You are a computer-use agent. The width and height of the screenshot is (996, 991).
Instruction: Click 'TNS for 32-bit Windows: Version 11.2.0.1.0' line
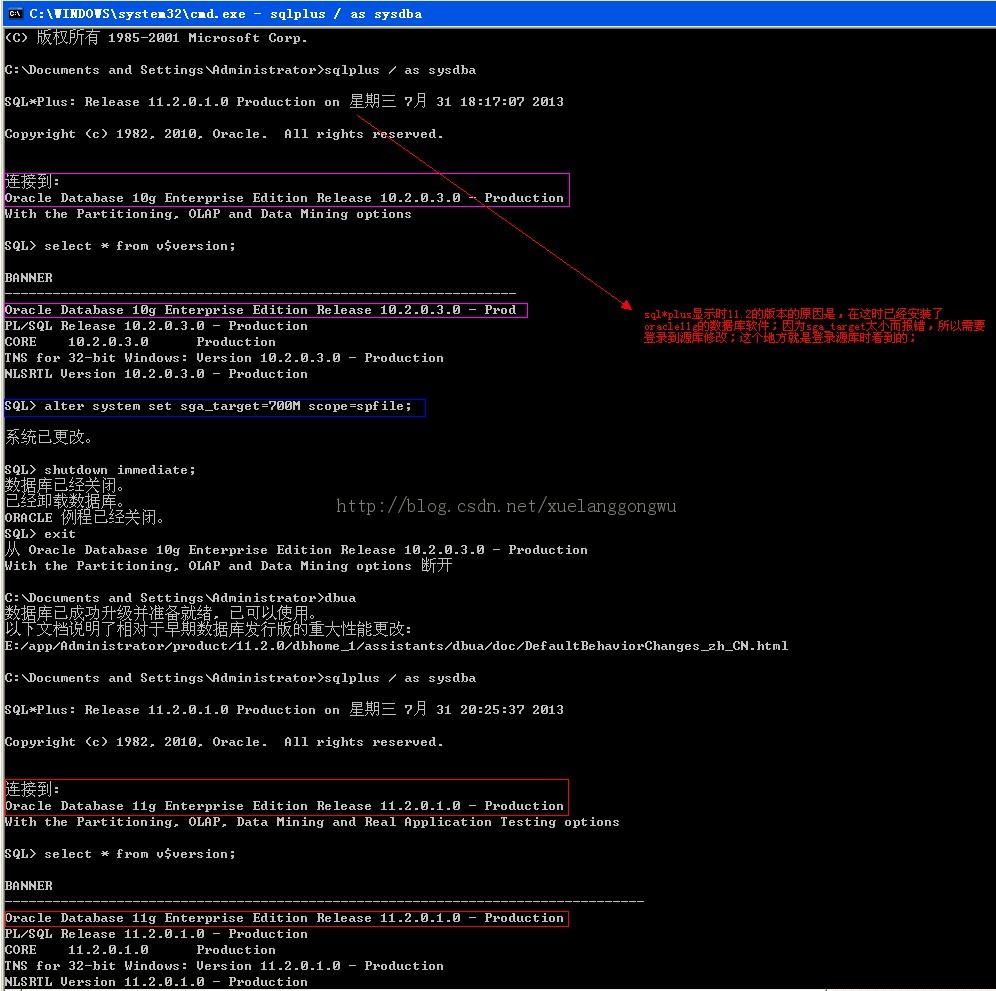(224, 966)
